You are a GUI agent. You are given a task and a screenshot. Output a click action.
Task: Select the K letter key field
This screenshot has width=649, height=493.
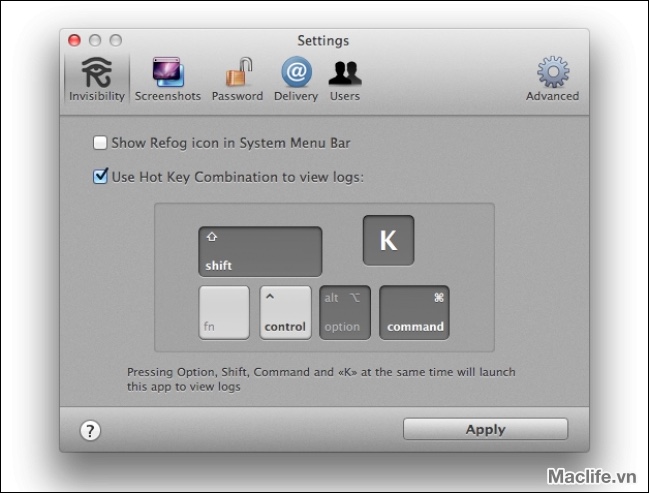(388, 240)
